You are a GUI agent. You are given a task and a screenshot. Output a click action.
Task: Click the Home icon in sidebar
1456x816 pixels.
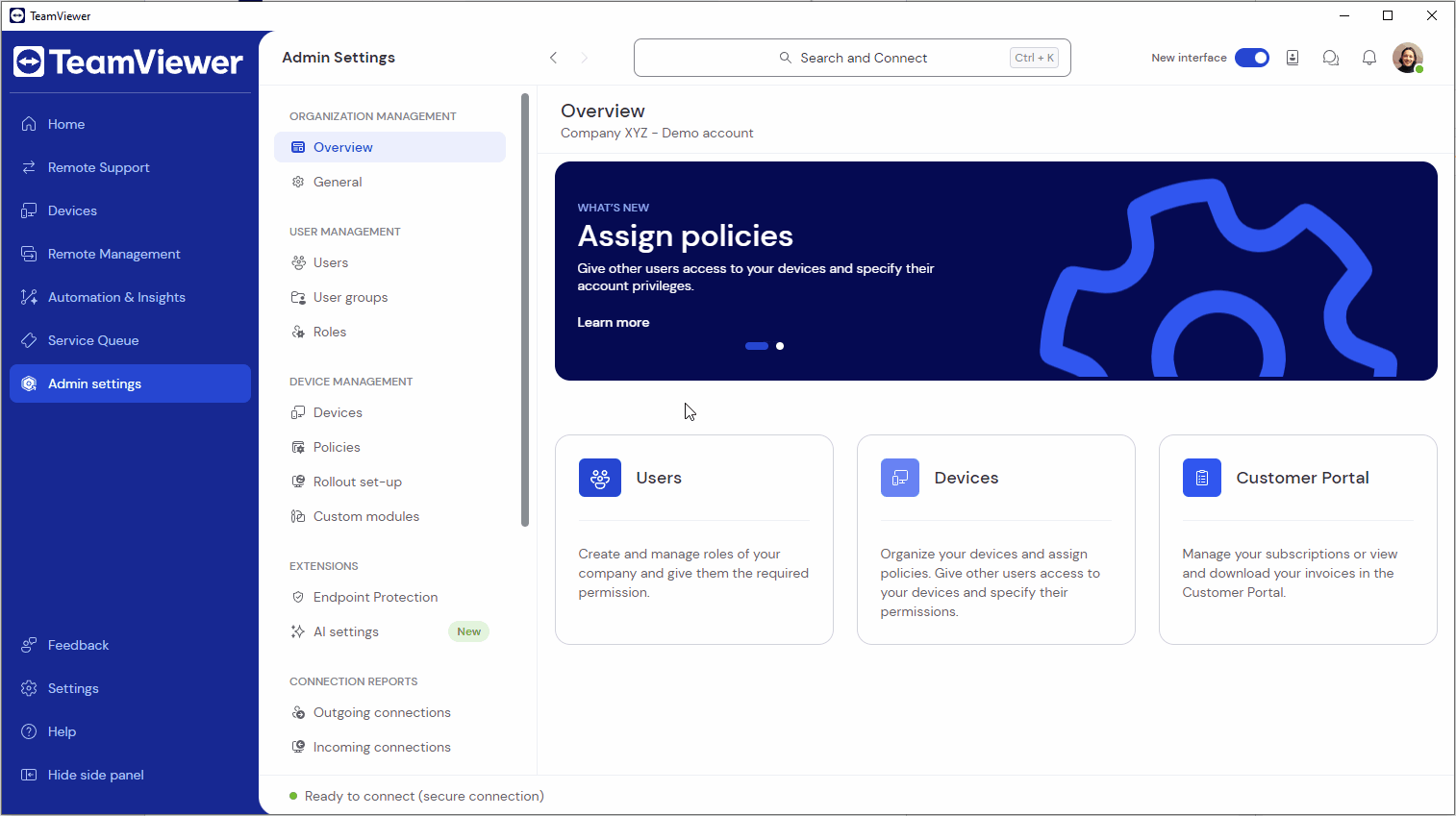click(29, 124)
